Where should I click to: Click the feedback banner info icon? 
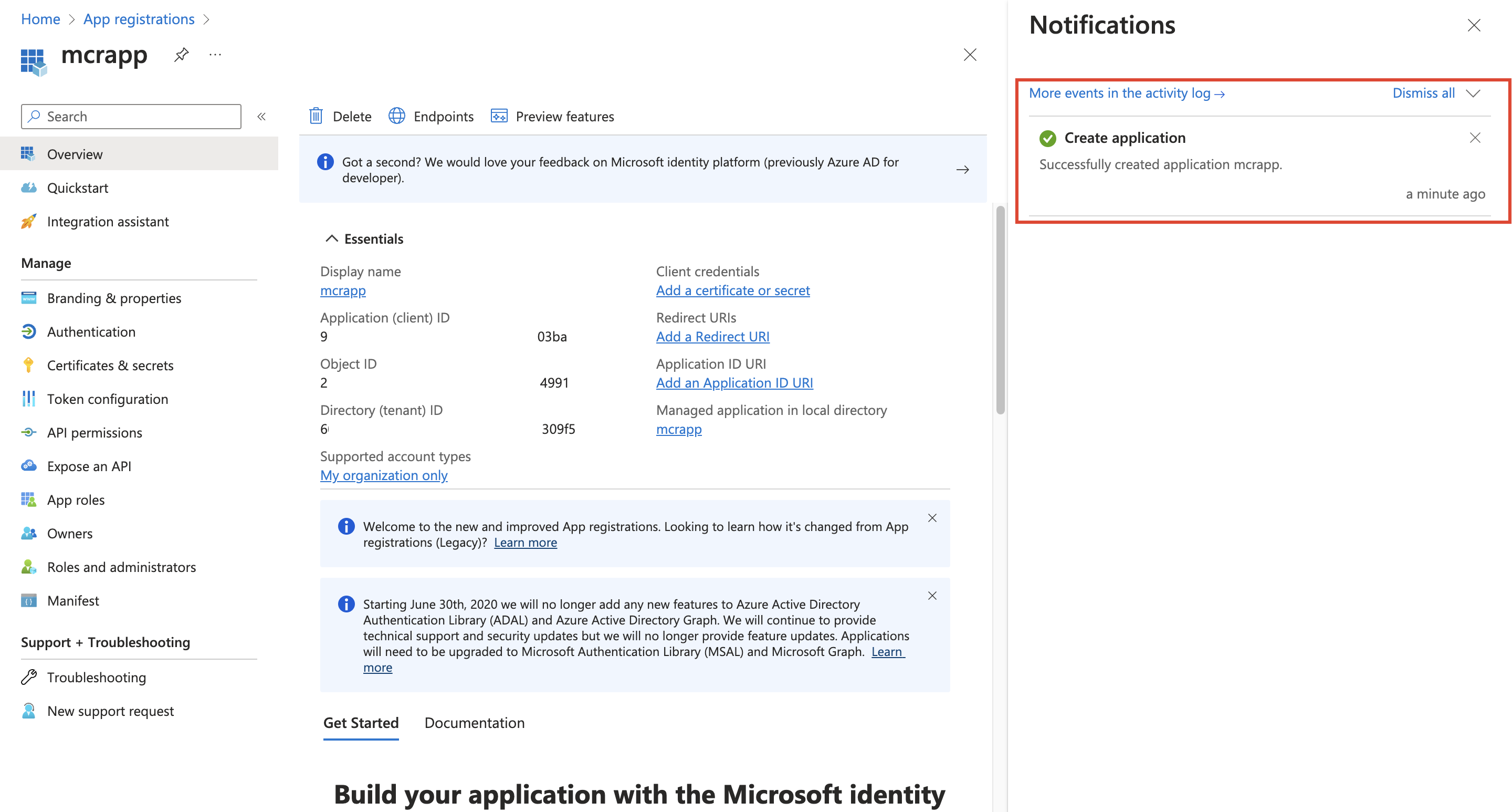pos(325,161)
